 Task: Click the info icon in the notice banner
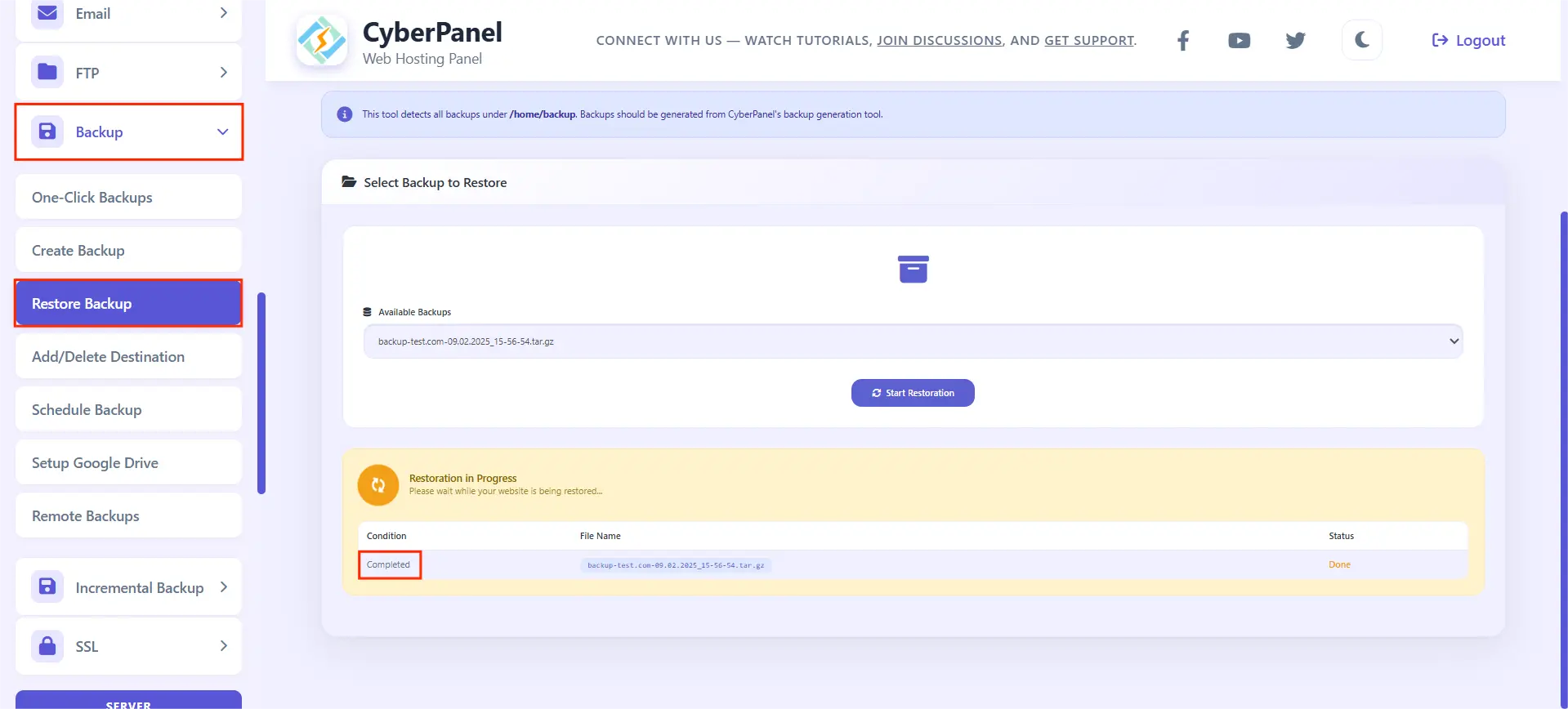point(345,114)
